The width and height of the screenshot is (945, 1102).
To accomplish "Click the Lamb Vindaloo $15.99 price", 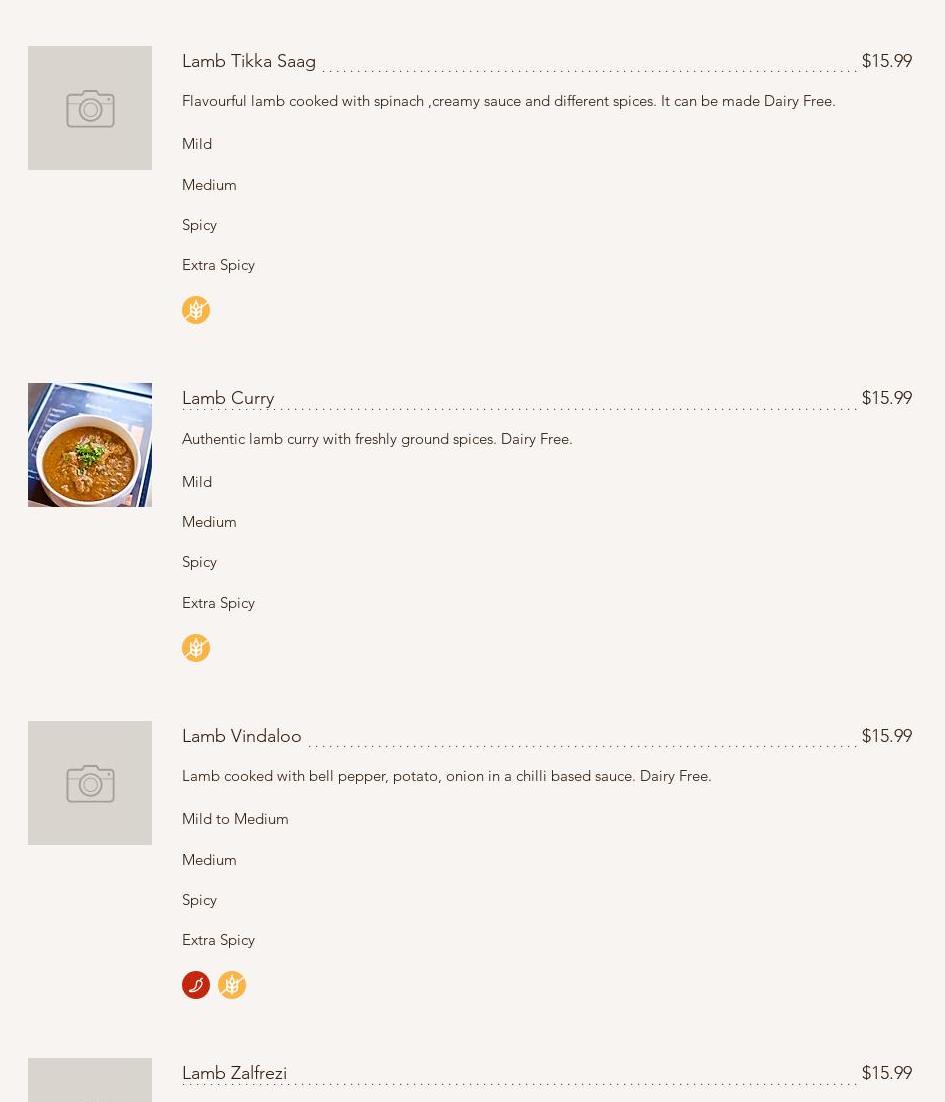I will tap(886, 736).
